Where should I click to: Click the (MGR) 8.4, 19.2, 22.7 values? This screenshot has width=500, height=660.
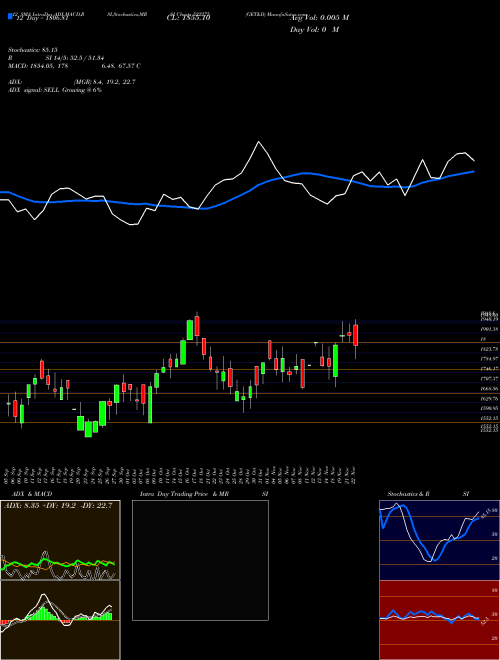(x=104, y=82)
